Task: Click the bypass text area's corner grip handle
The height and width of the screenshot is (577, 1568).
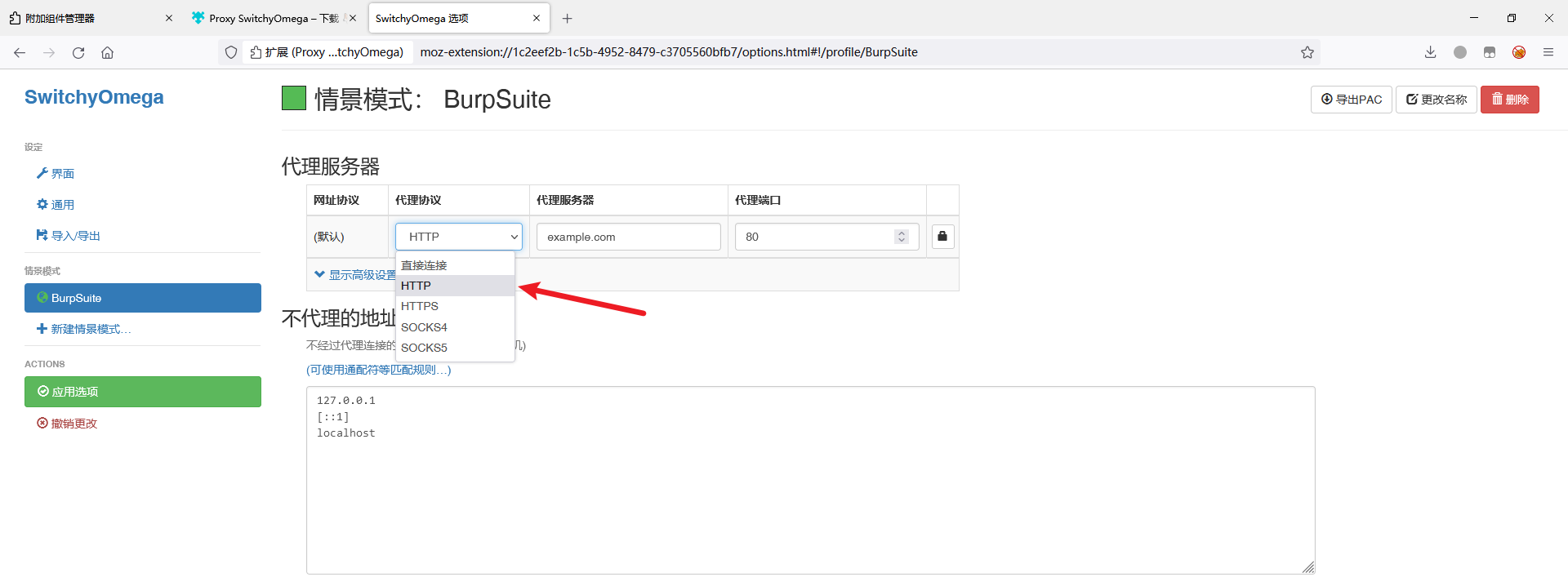Action: (1308, 567)
